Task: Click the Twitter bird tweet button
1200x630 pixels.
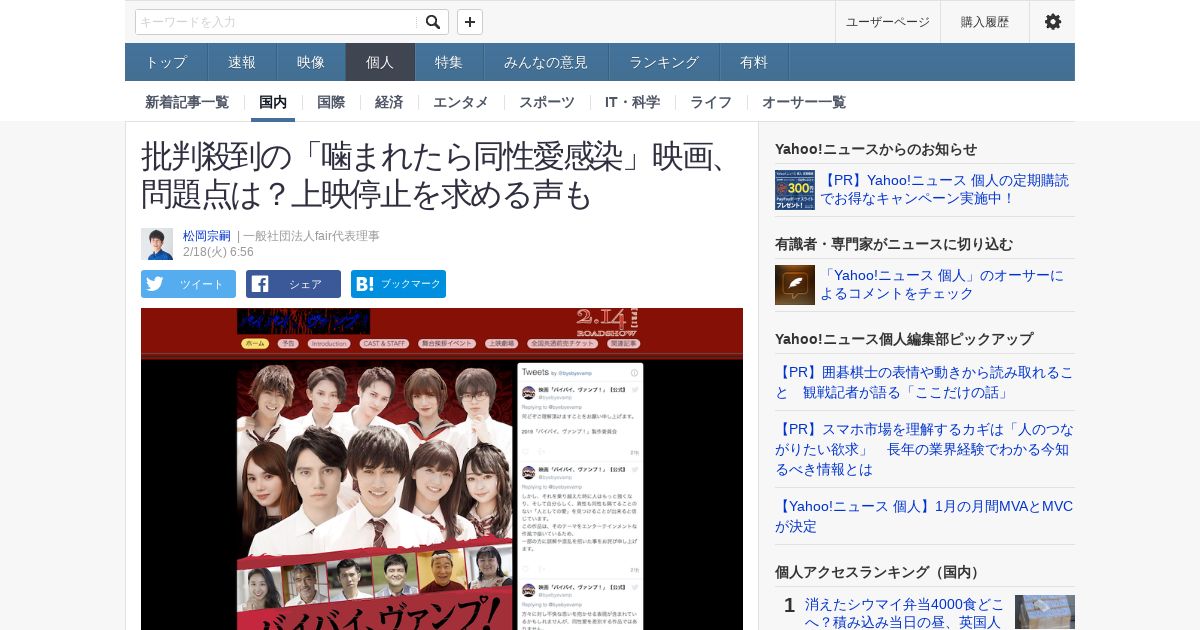Action: click(188, 284)
